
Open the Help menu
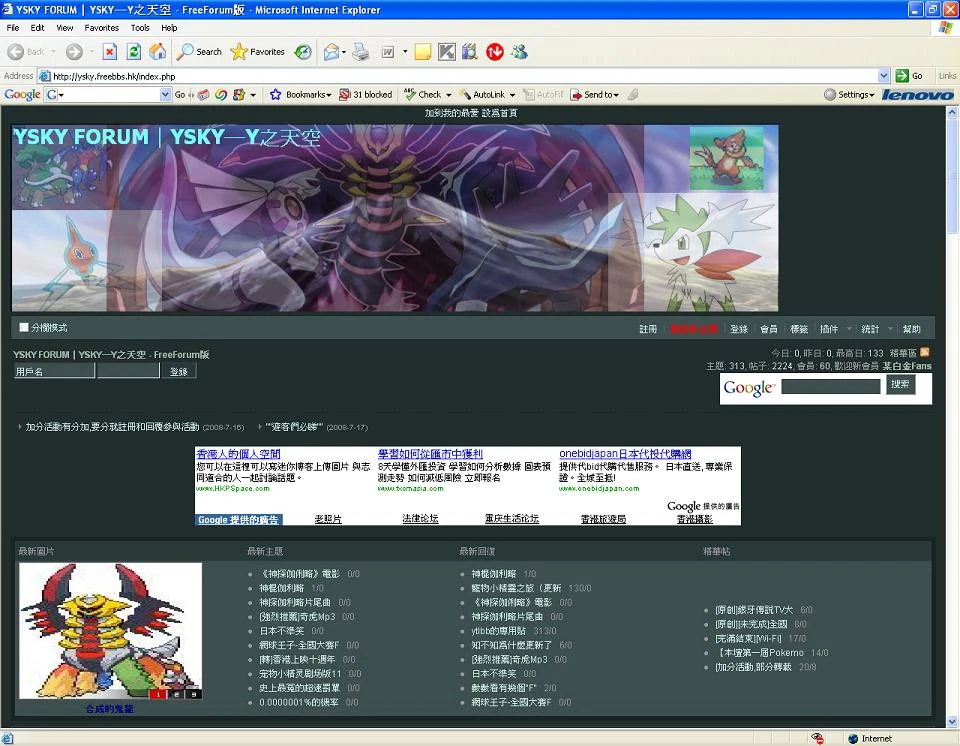169,28
